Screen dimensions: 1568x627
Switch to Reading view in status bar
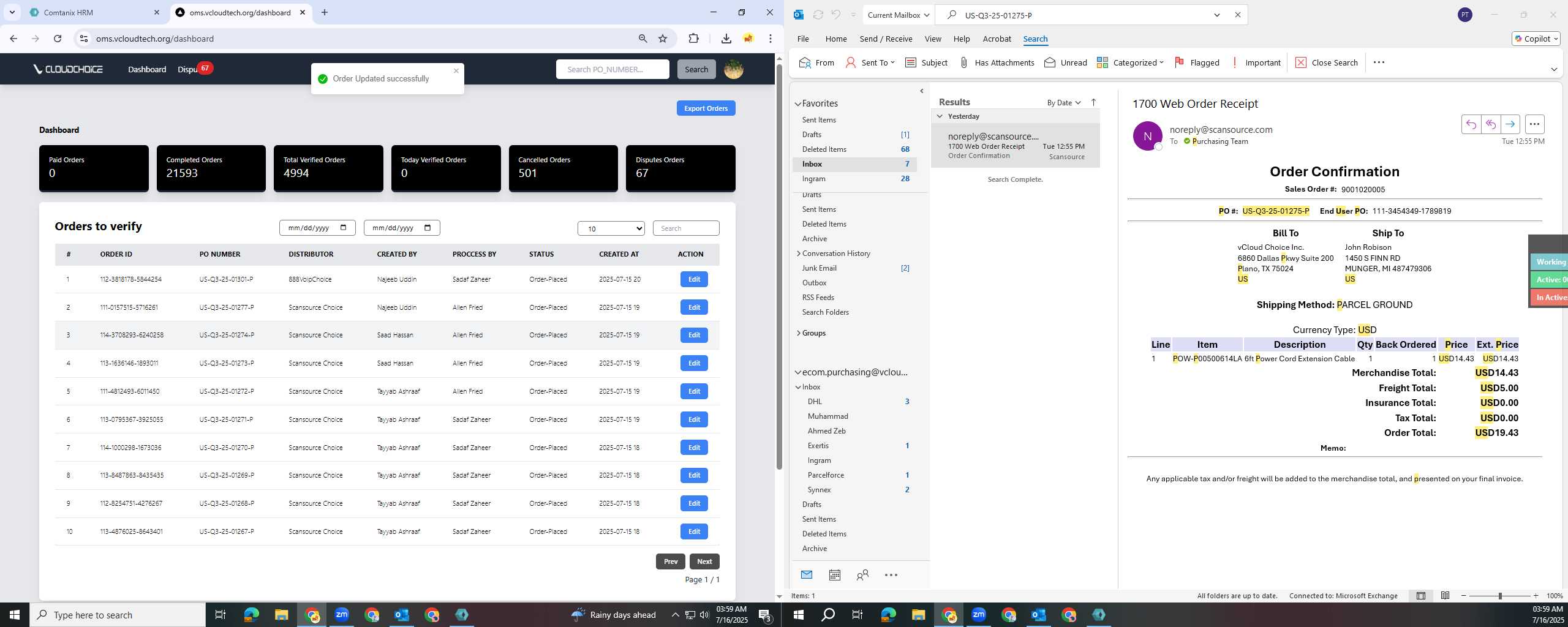[1445, 596]
